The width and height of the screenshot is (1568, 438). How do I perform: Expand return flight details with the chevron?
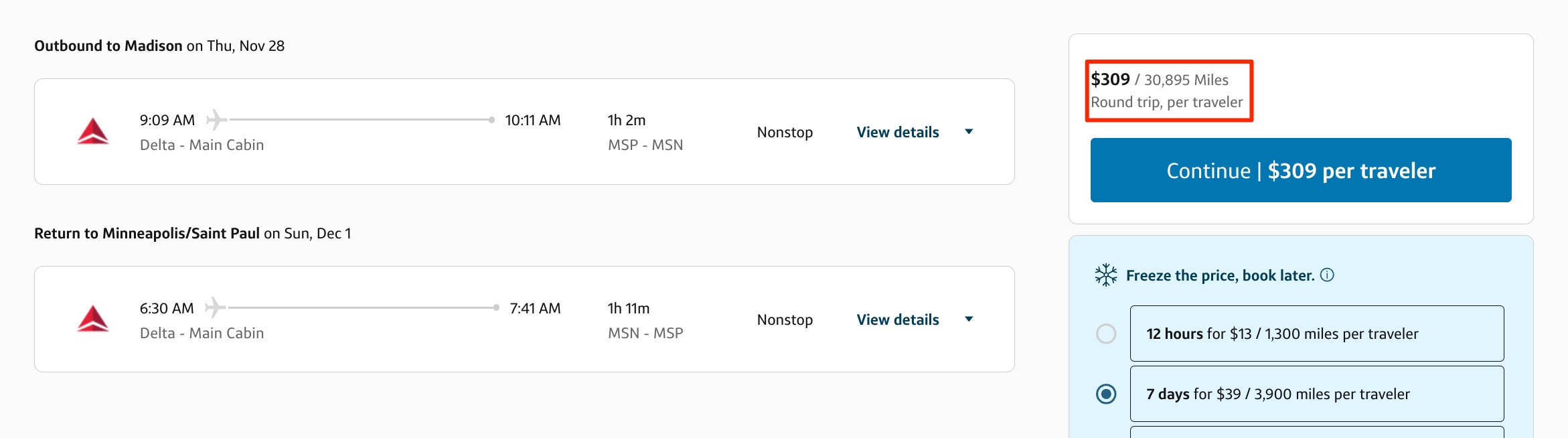pos(968,319)
